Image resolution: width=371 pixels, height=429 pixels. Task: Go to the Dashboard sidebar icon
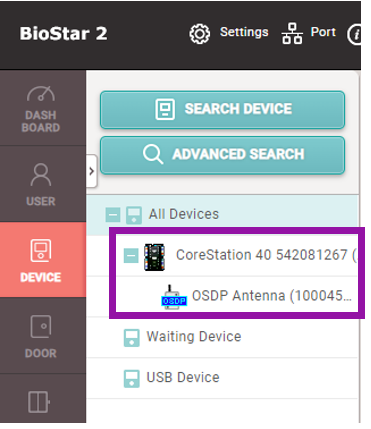pos(41,109)
